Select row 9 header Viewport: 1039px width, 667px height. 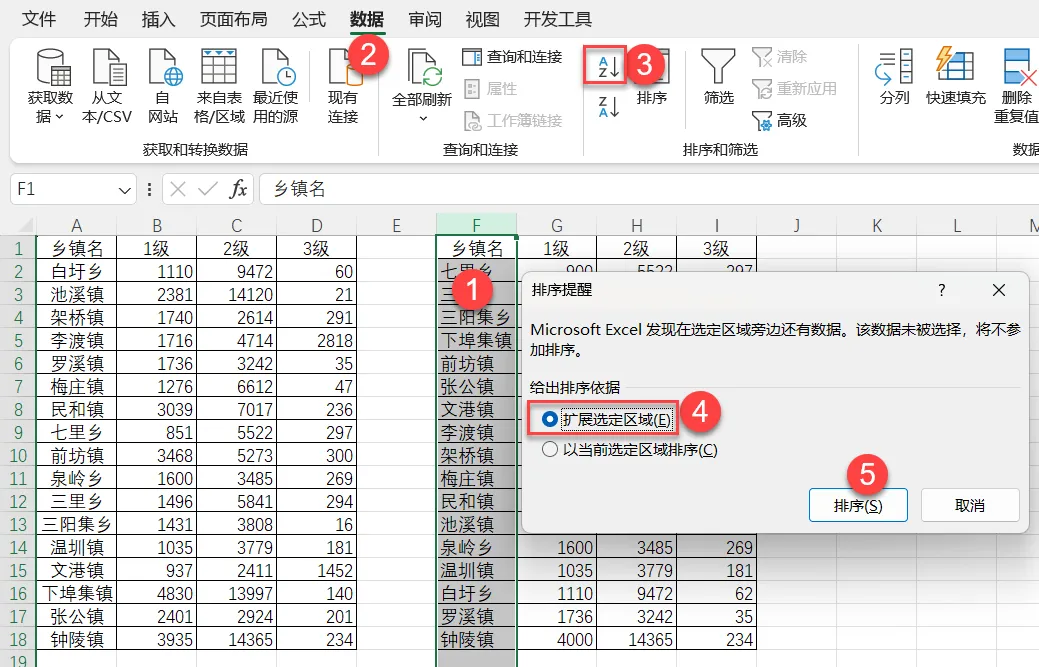click(19, 433)
